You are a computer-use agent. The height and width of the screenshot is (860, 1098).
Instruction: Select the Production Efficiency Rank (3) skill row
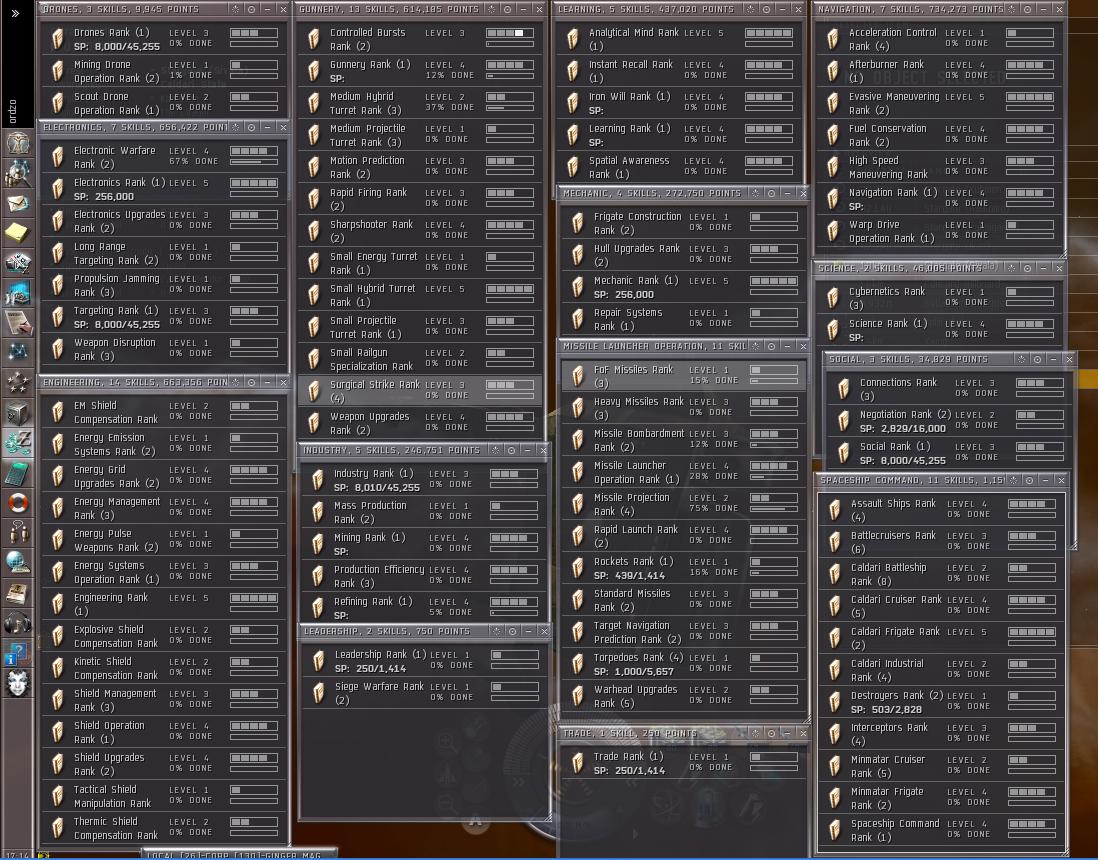tap(424, 576)
